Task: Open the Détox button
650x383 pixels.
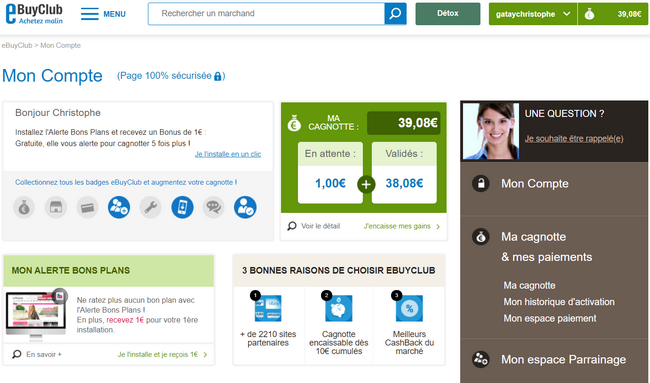Action: [448, 14]
